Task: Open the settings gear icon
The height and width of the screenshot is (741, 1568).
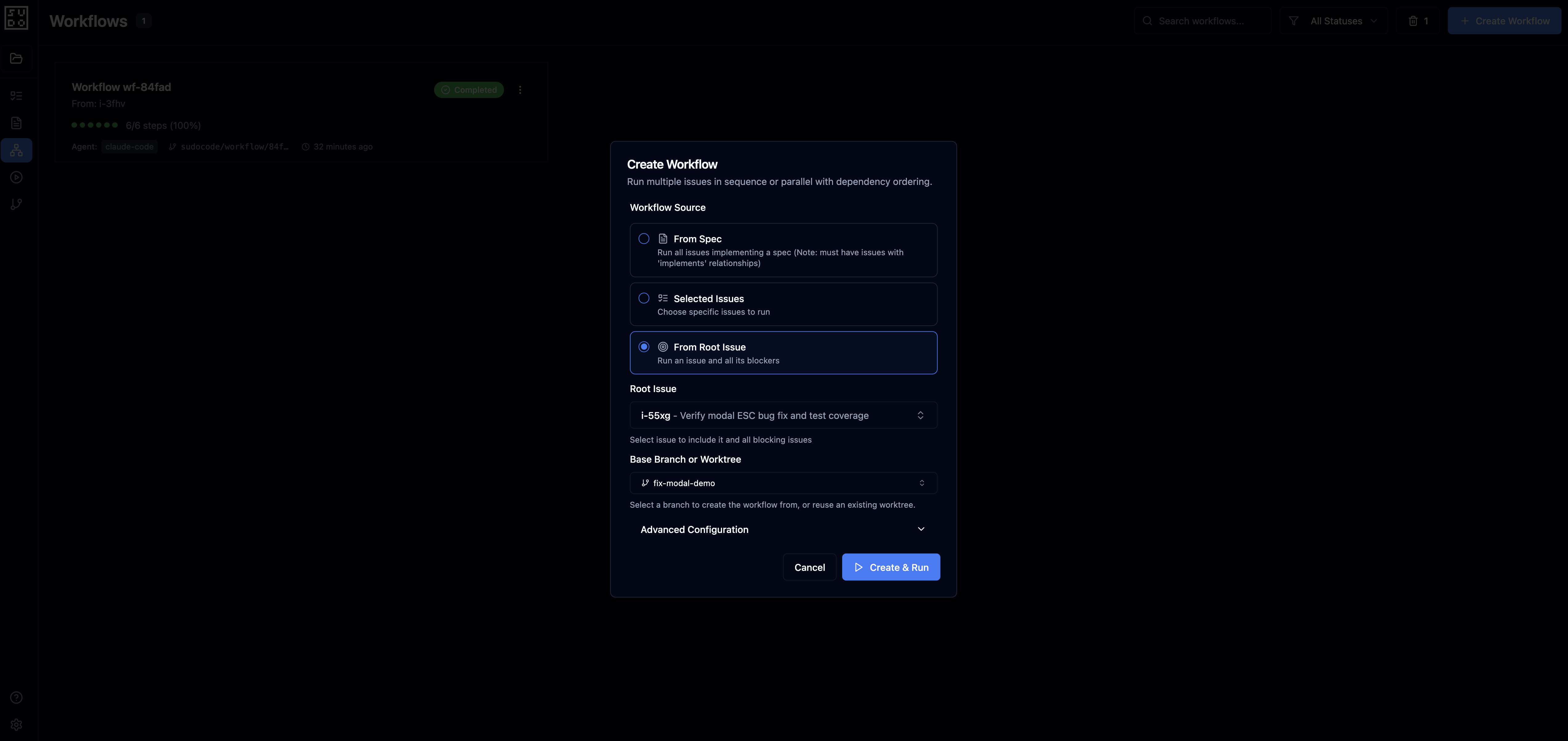Action: 16,724
